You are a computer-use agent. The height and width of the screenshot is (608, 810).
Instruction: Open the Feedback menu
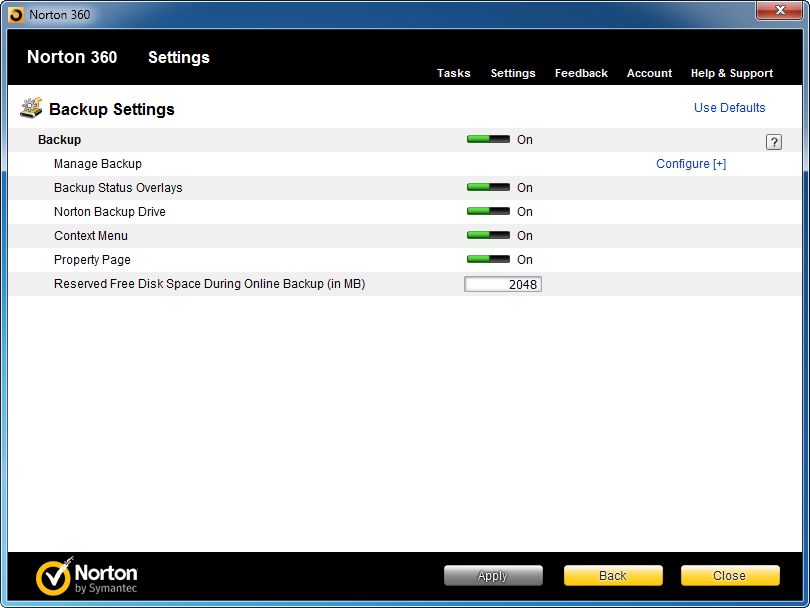[581, 73]
